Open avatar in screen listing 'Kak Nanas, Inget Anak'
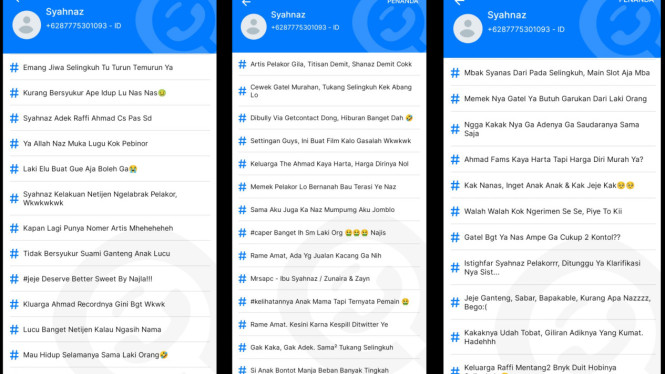Viewport: 665px width, 374px height. (467, 29)
